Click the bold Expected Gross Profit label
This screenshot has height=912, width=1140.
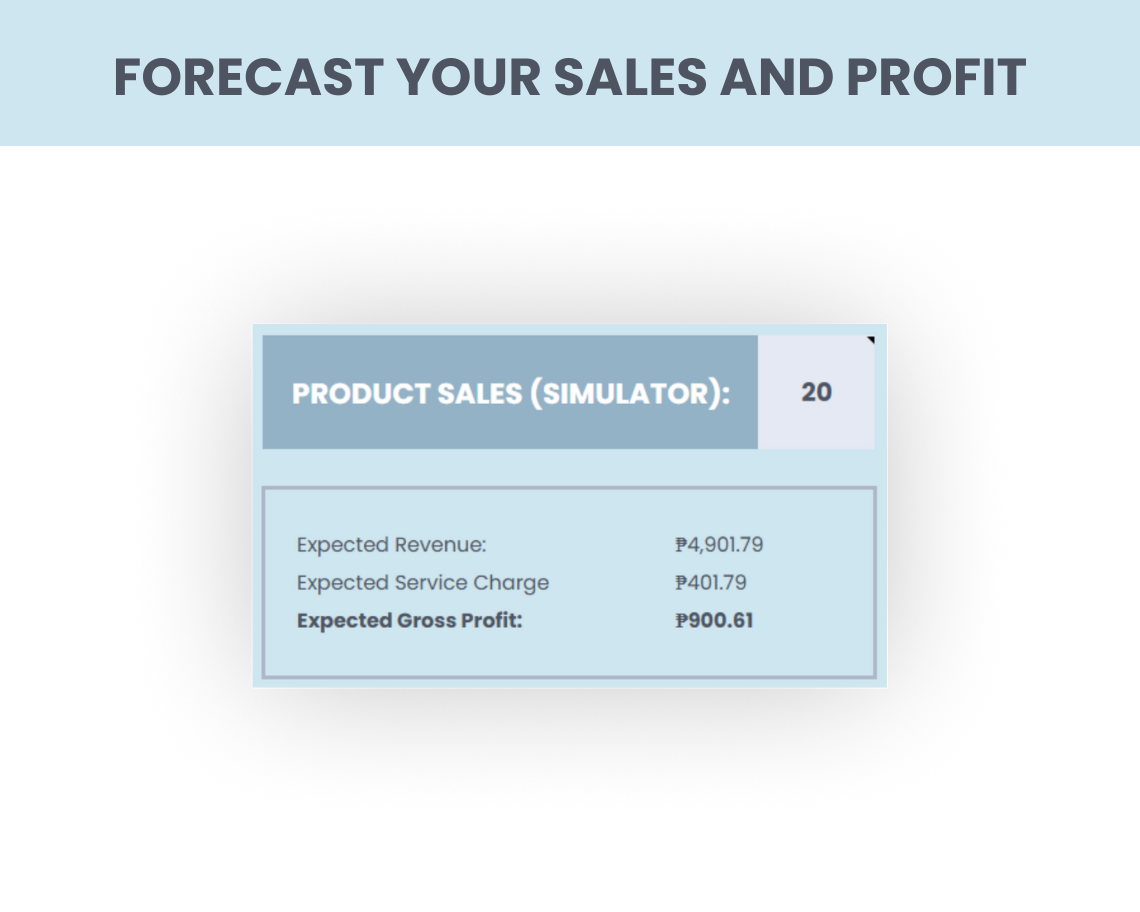coord(410,621)
